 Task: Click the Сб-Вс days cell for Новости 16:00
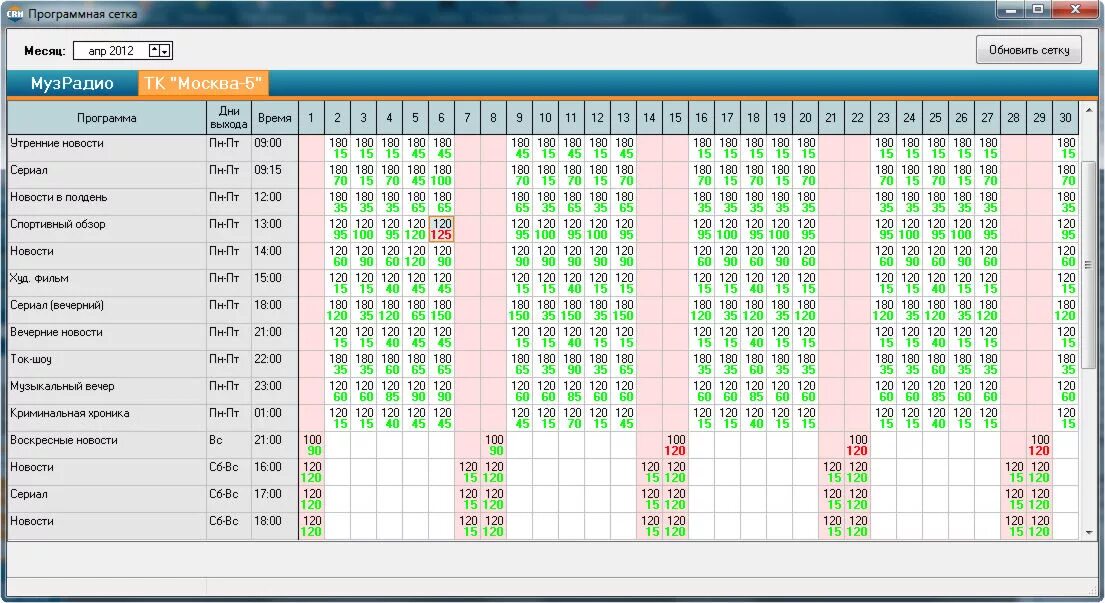coord(228,472)
